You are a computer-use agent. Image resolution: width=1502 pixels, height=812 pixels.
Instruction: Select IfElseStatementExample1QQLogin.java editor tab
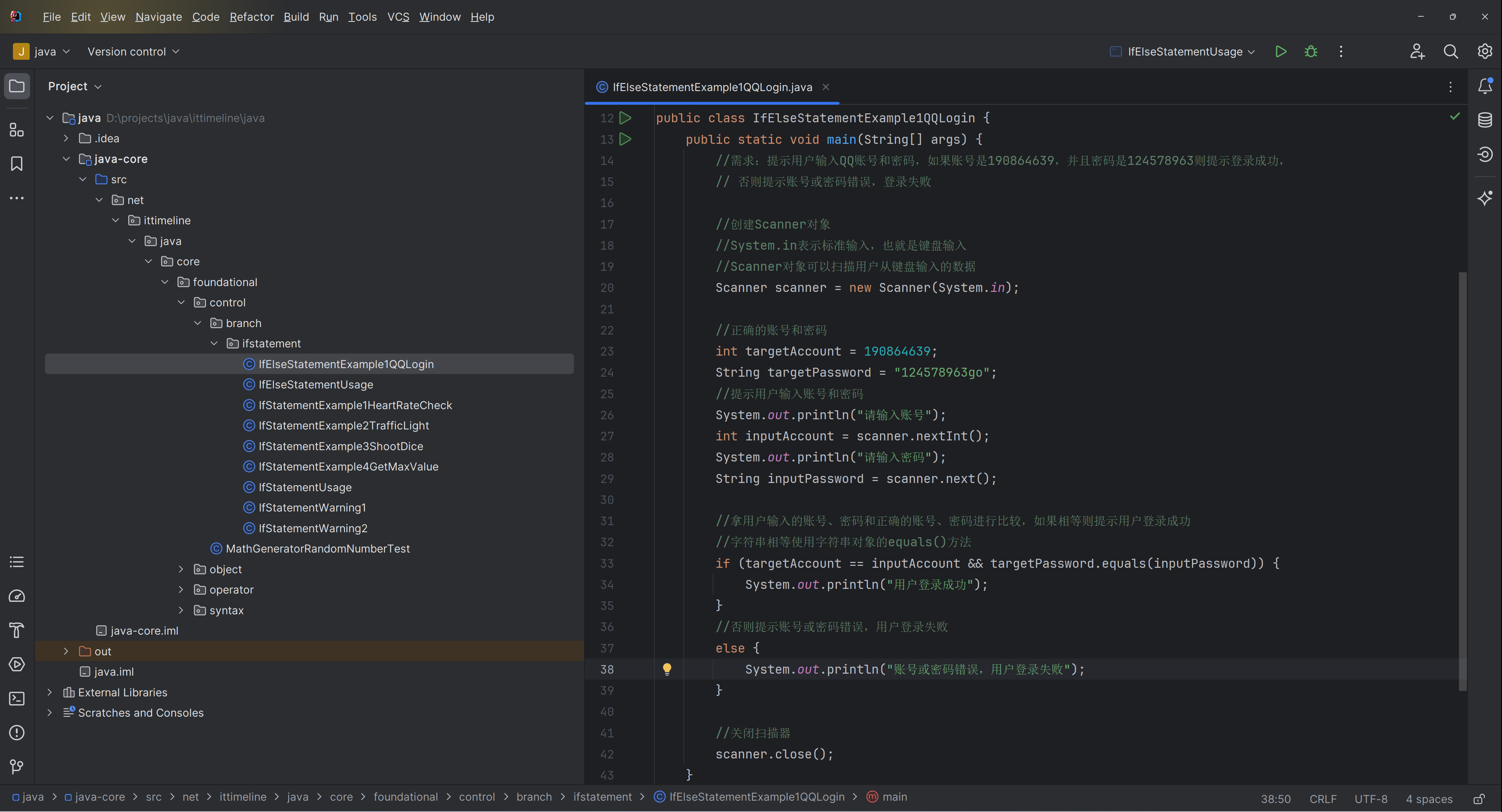(712, 87)
